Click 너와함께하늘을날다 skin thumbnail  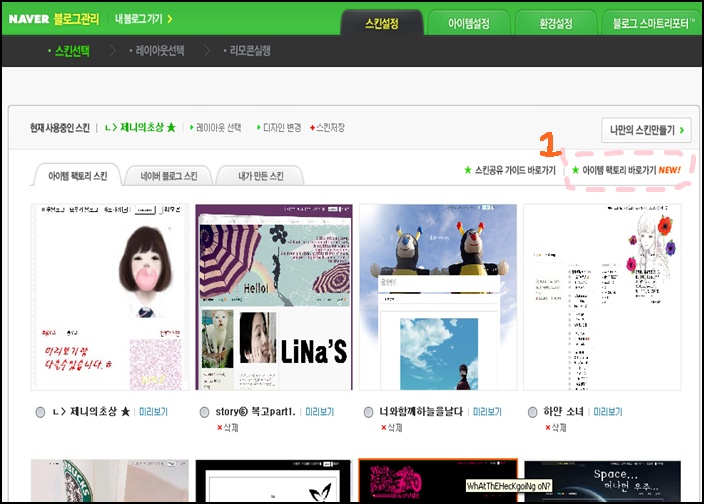coord(438,297)
